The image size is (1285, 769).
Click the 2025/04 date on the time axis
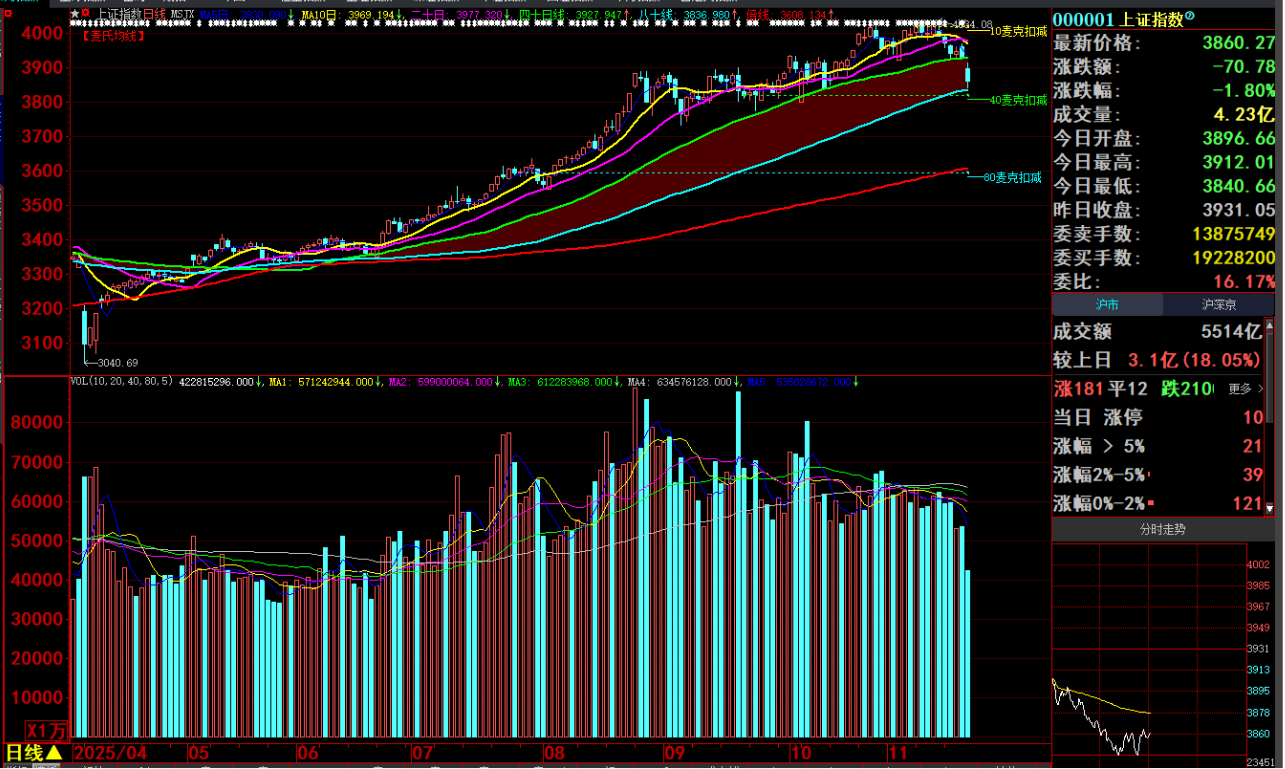111,751
